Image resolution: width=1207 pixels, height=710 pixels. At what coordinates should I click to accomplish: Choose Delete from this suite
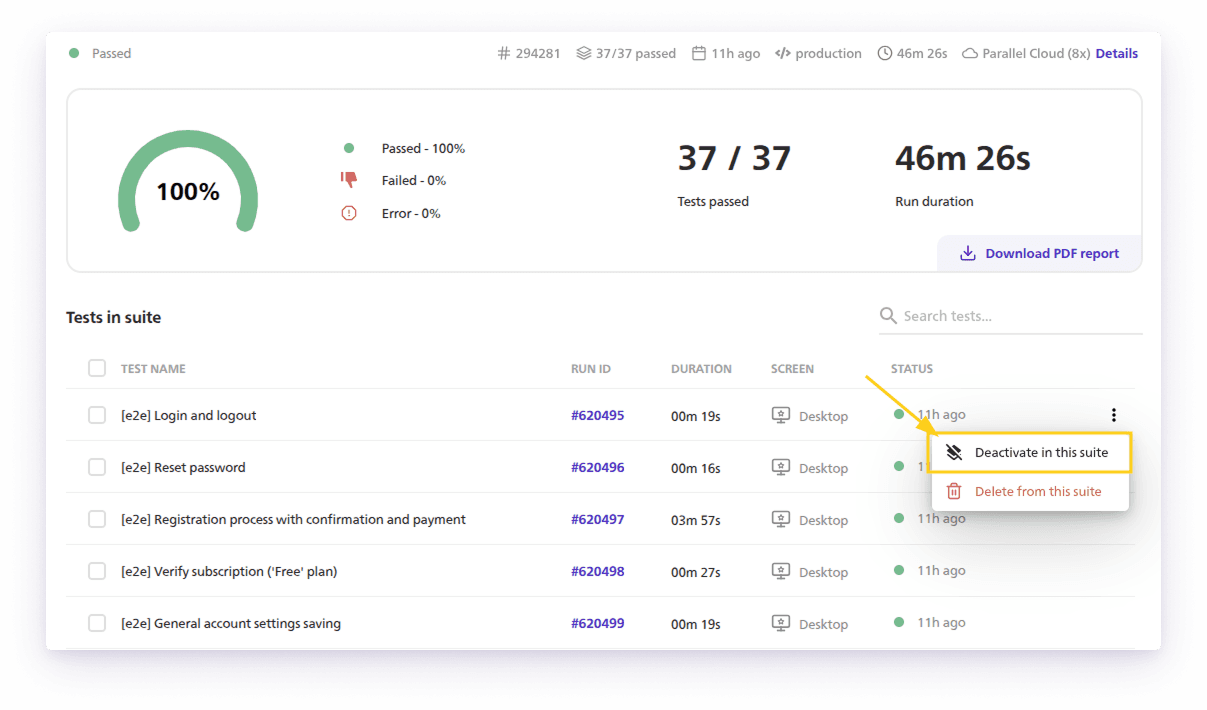[1037, 491]
